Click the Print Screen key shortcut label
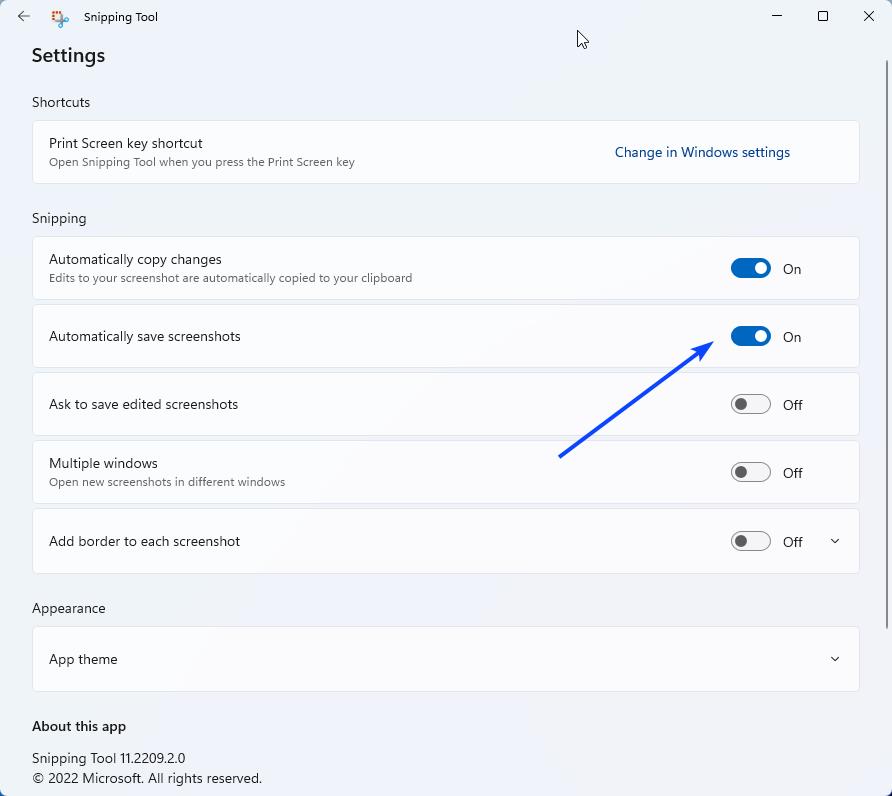 coord(126,143)
